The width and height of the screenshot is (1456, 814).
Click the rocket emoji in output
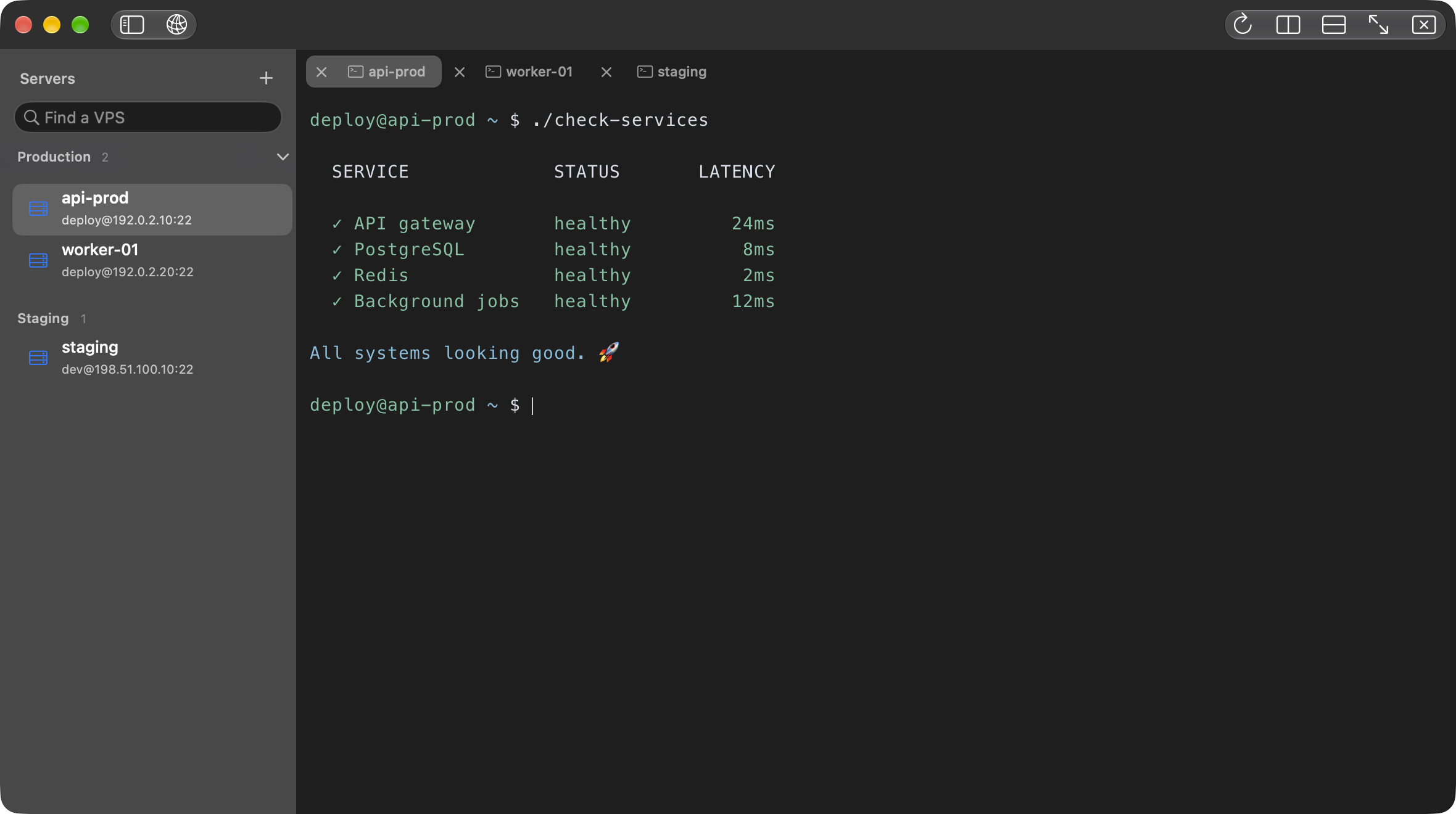(609, 352)
